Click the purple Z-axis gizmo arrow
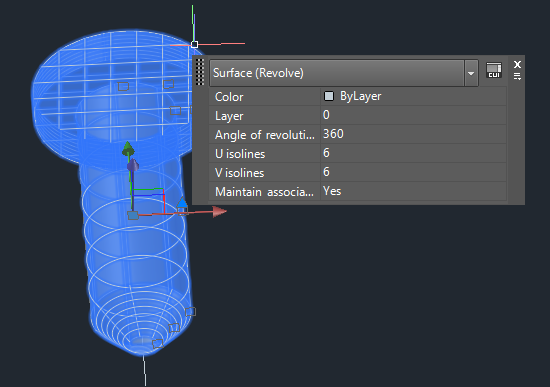Image resolution: width=550 pixels, height=387 pixels. pyautogui.click(x=133, y=165)
